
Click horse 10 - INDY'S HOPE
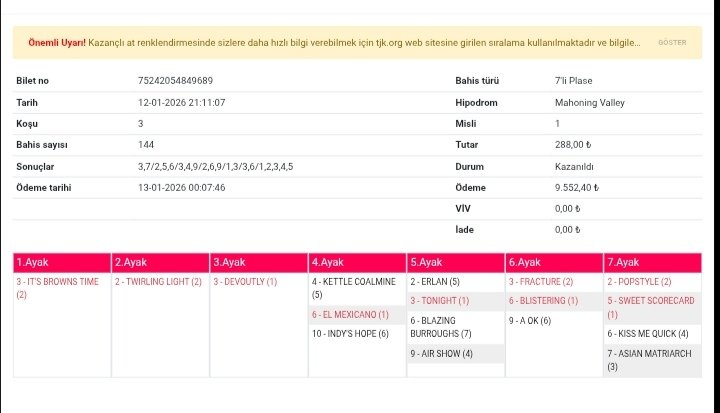(350, 334)
